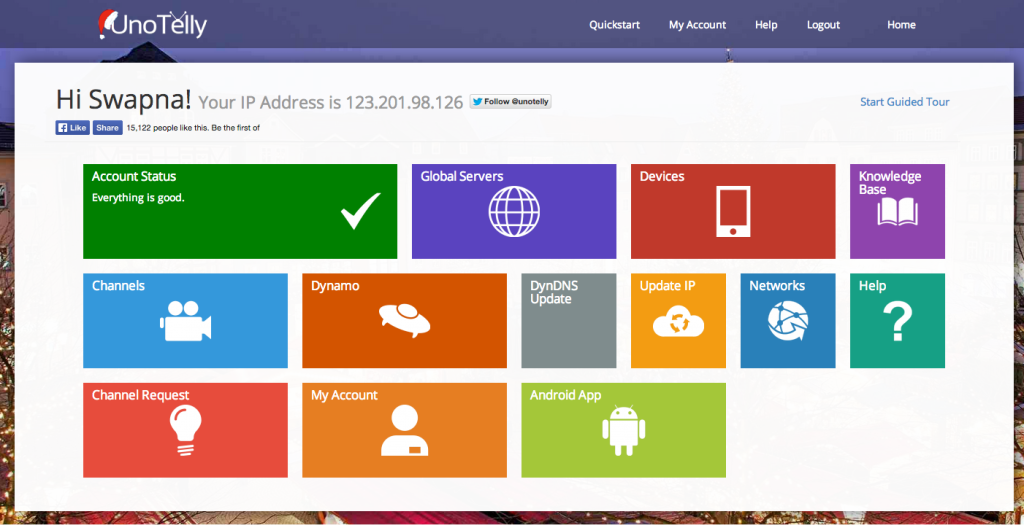Open the Dynamo UFO icon

(x=404, y=321)
